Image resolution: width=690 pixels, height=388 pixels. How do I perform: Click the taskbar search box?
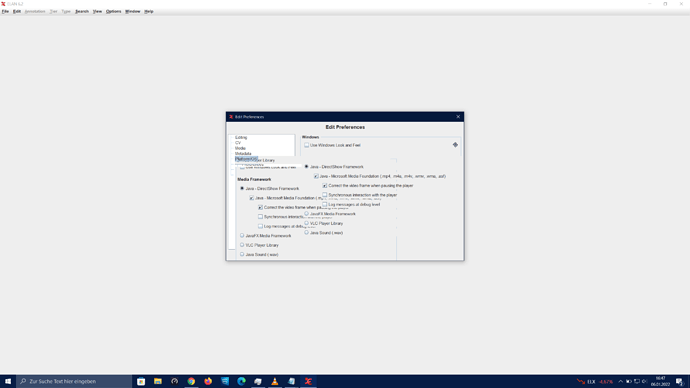coord(74,381)
